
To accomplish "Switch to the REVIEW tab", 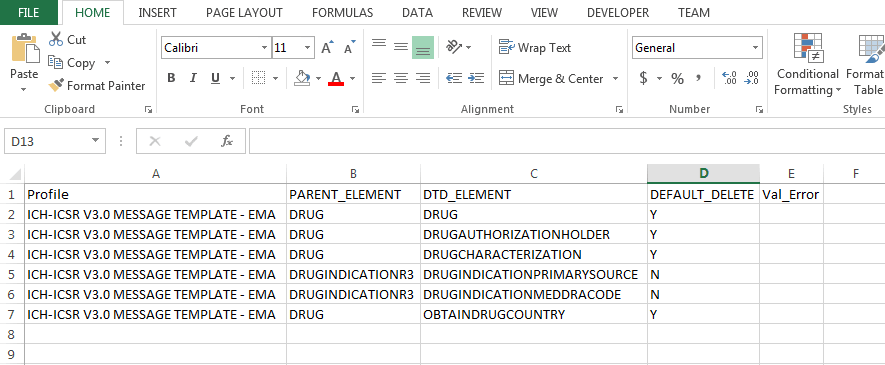I will pos(481,12).
